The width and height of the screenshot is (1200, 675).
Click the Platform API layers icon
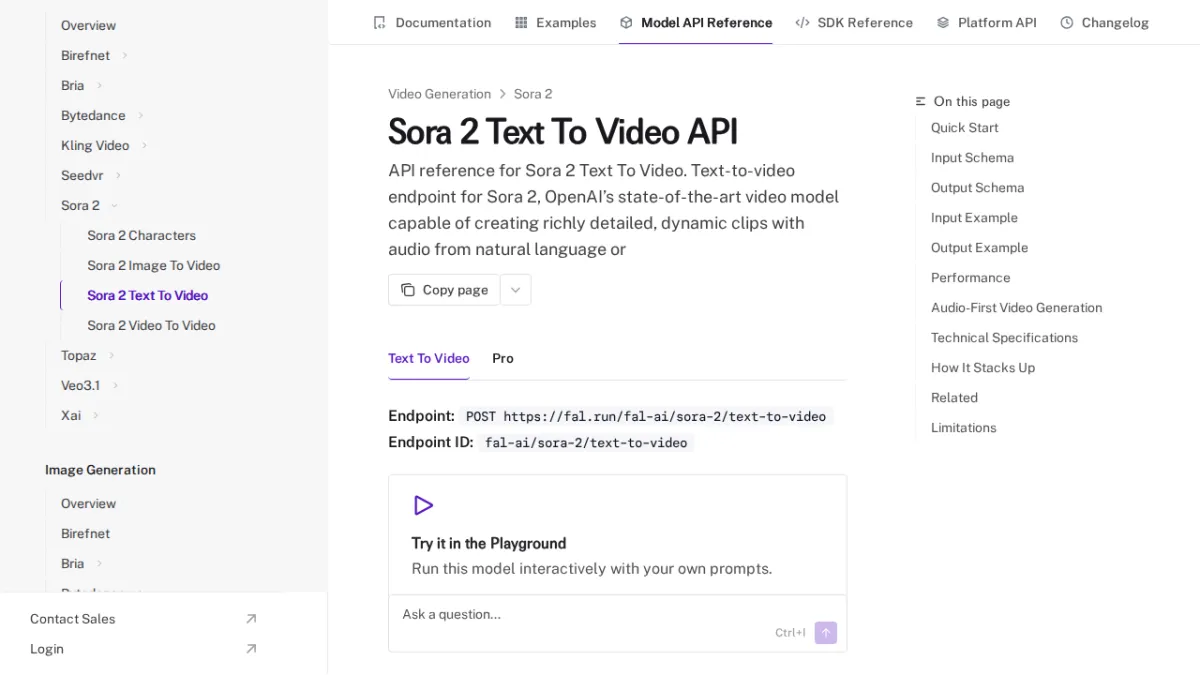[943, 22]
